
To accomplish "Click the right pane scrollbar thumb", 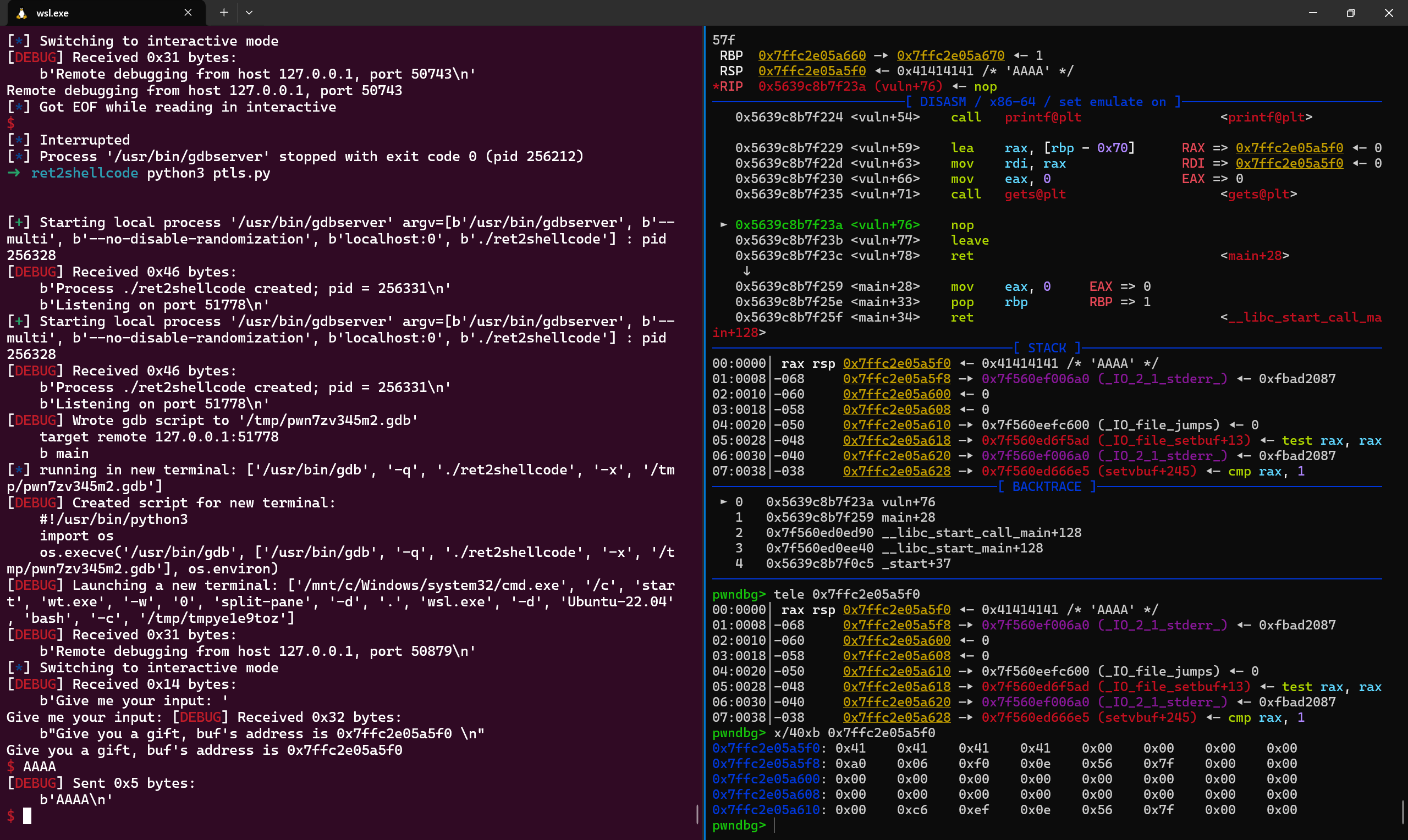I will [x=1402, y=813].
